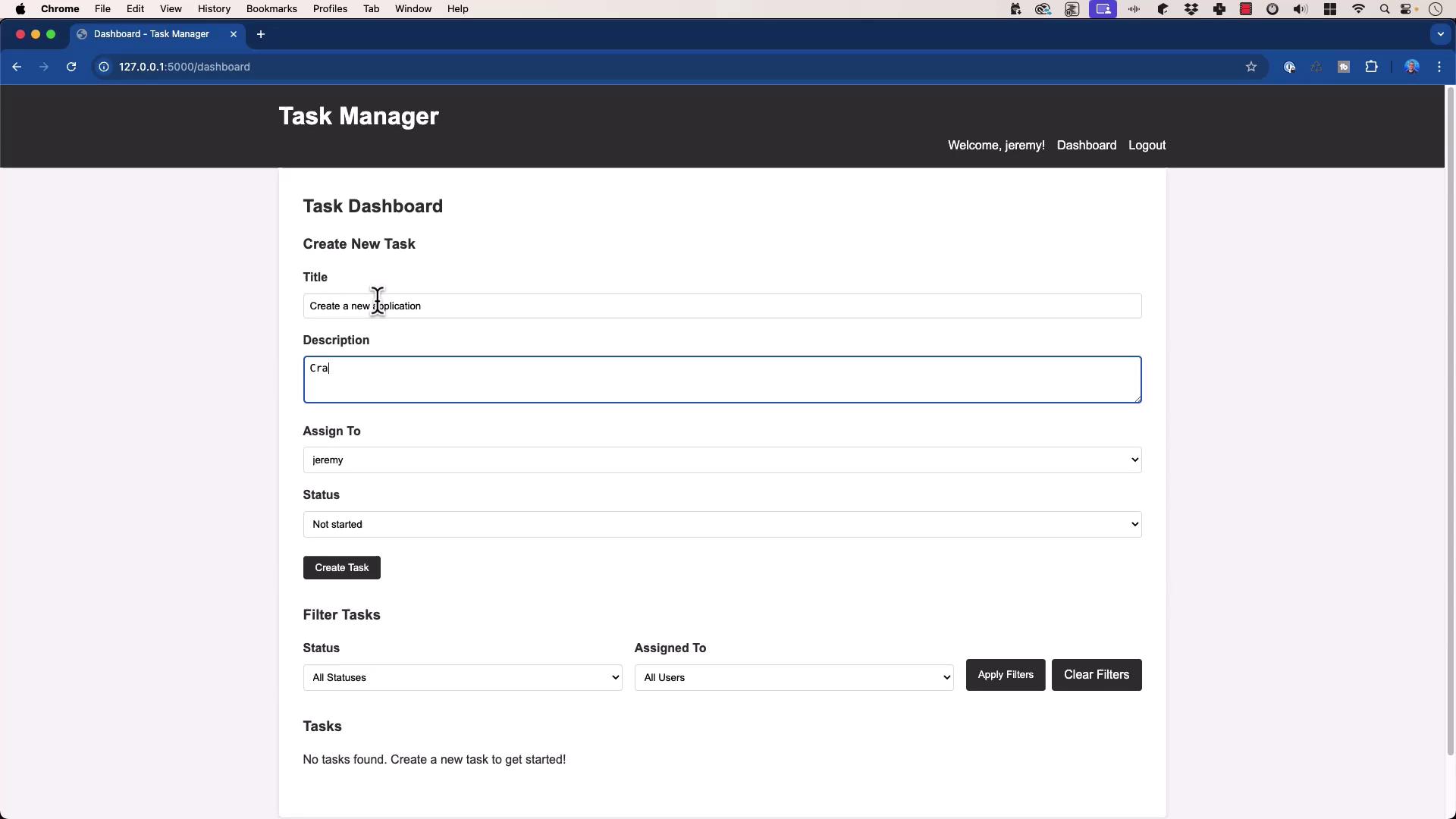Reload the page with refresh icon

pyautogui.click(x=71, y=67)
